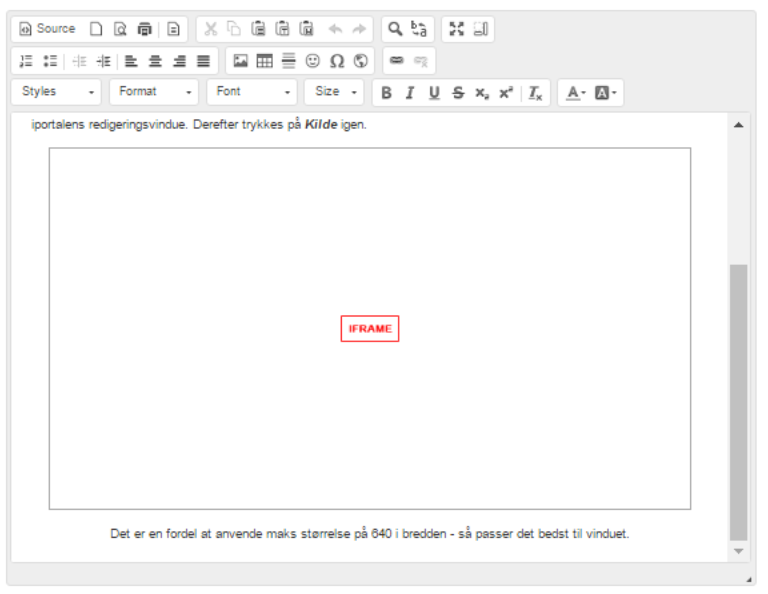
Task: Undo the last change
Action: (335, 29)
